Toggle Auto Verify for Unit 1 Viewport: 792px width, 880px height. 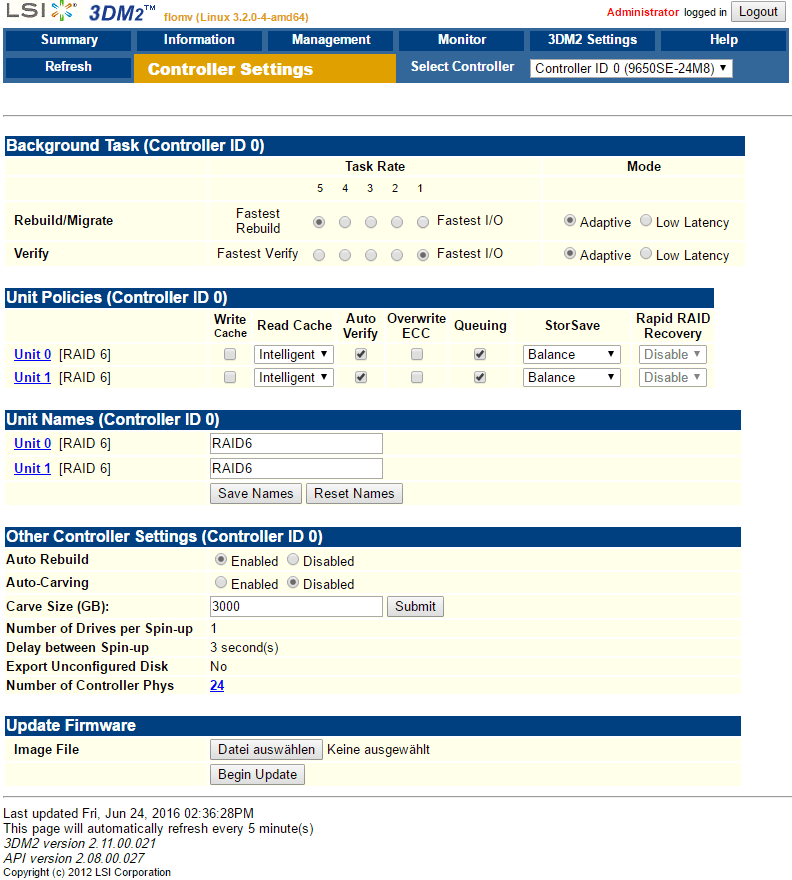tap(361, 377)
